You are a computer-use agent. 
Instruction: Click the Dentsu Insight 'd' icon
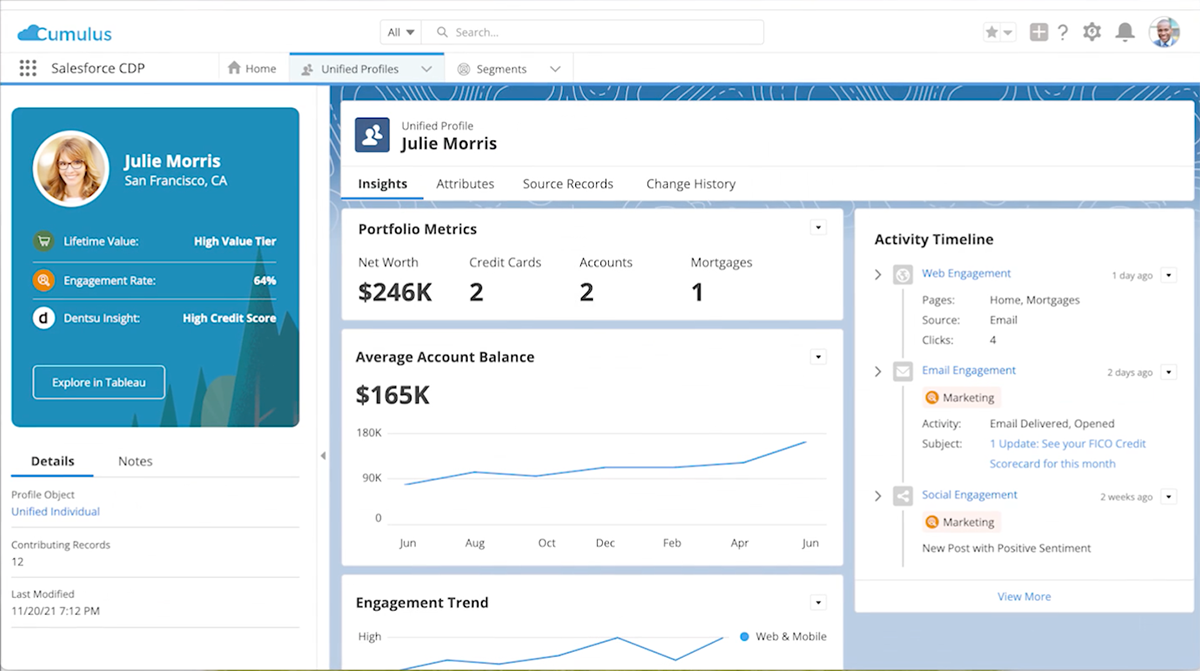[x=43, y=318]
